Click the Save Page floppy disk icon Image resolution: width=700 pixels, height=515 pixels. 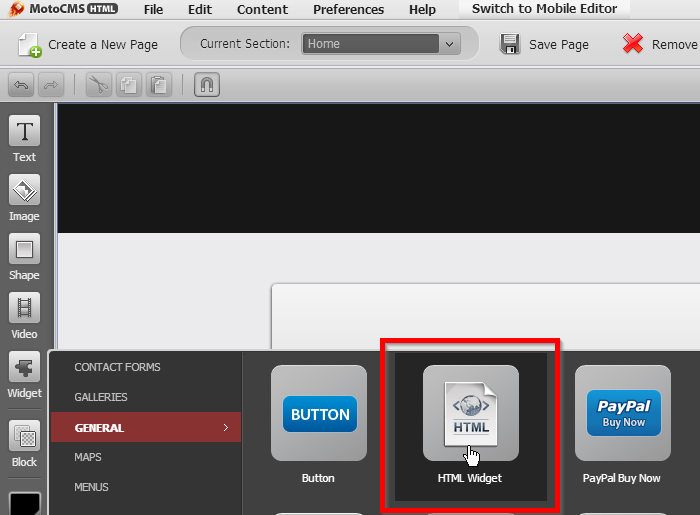click(x=510, y=44)
